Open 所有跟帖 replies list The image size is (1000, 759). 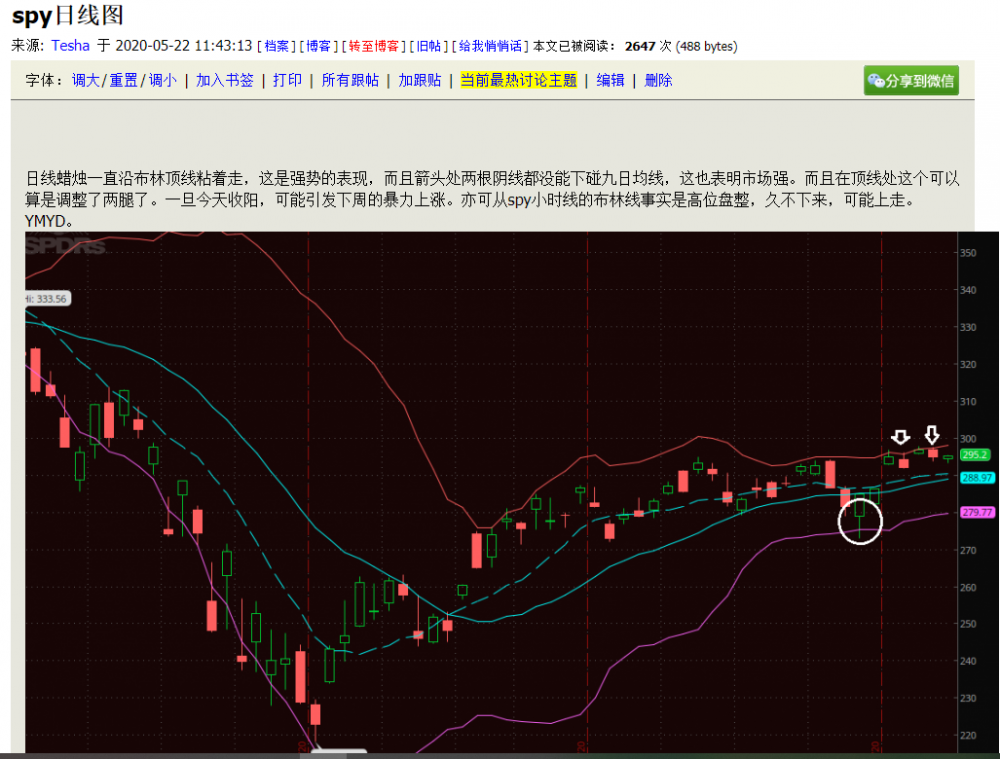pyautogui.click(x=350, y=80)
